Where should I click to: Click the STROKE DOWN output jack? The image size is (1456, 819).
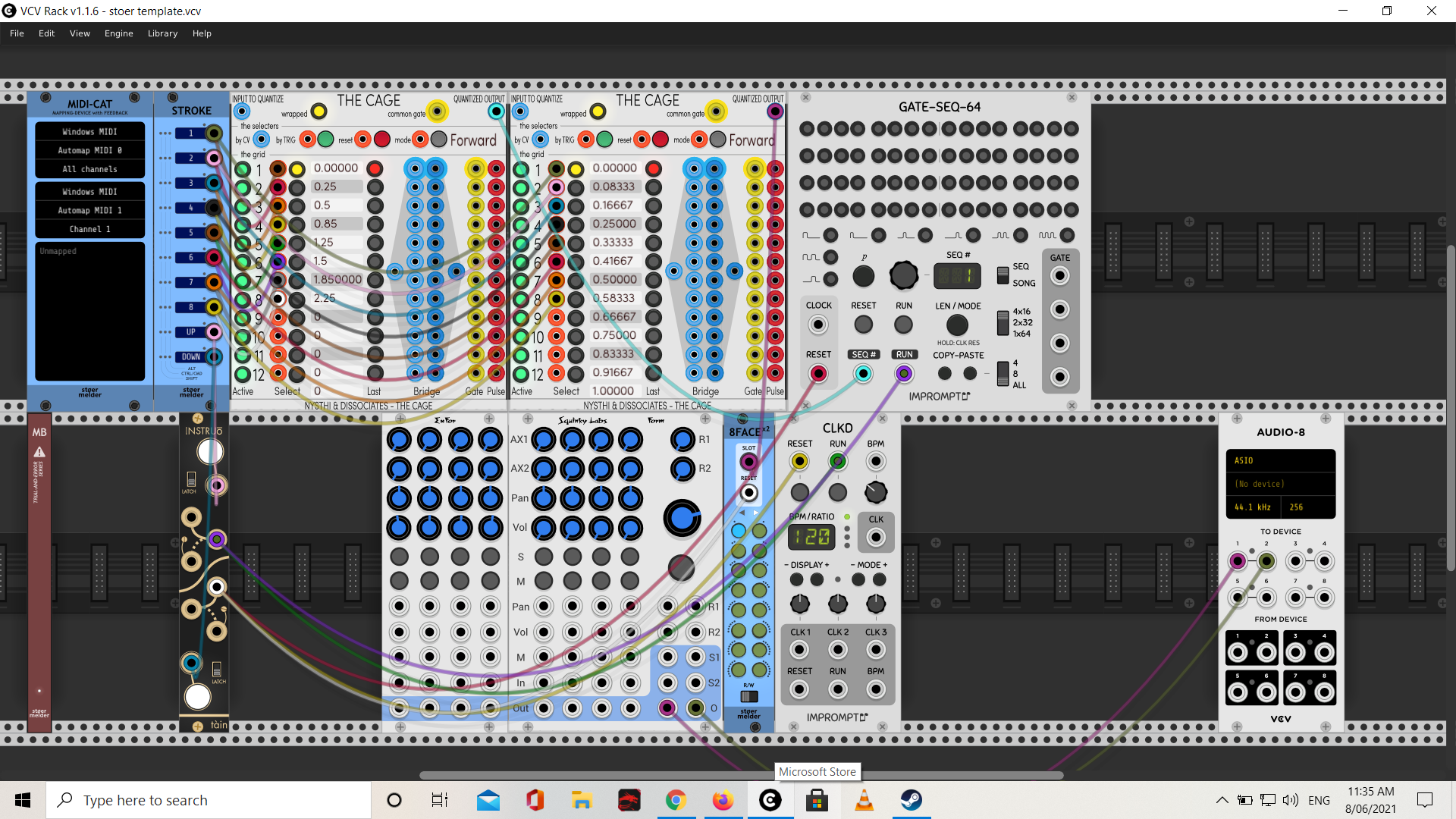[x=214, y=356]
